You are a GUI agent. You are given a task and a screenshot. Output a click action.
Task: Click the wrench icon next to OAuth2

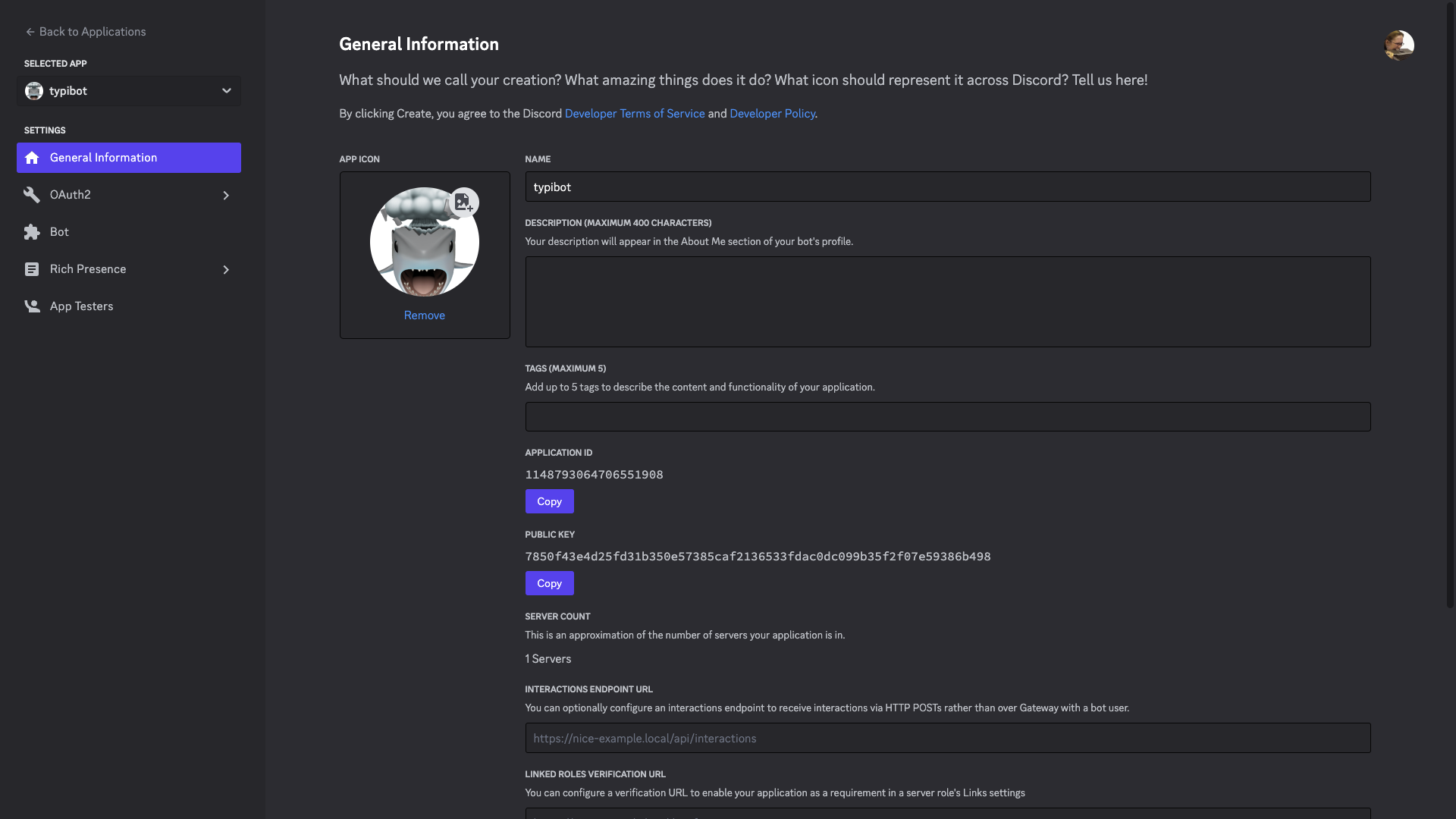[x=32, y=195]
